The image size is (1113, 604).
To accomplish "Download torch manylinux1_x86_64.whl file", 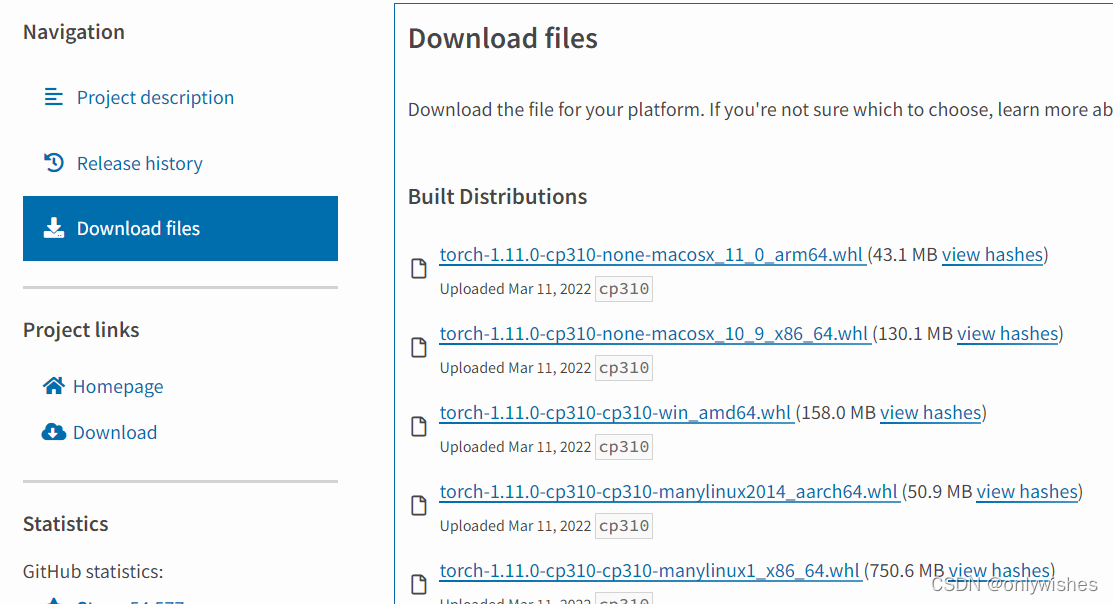I will (649, 571).
